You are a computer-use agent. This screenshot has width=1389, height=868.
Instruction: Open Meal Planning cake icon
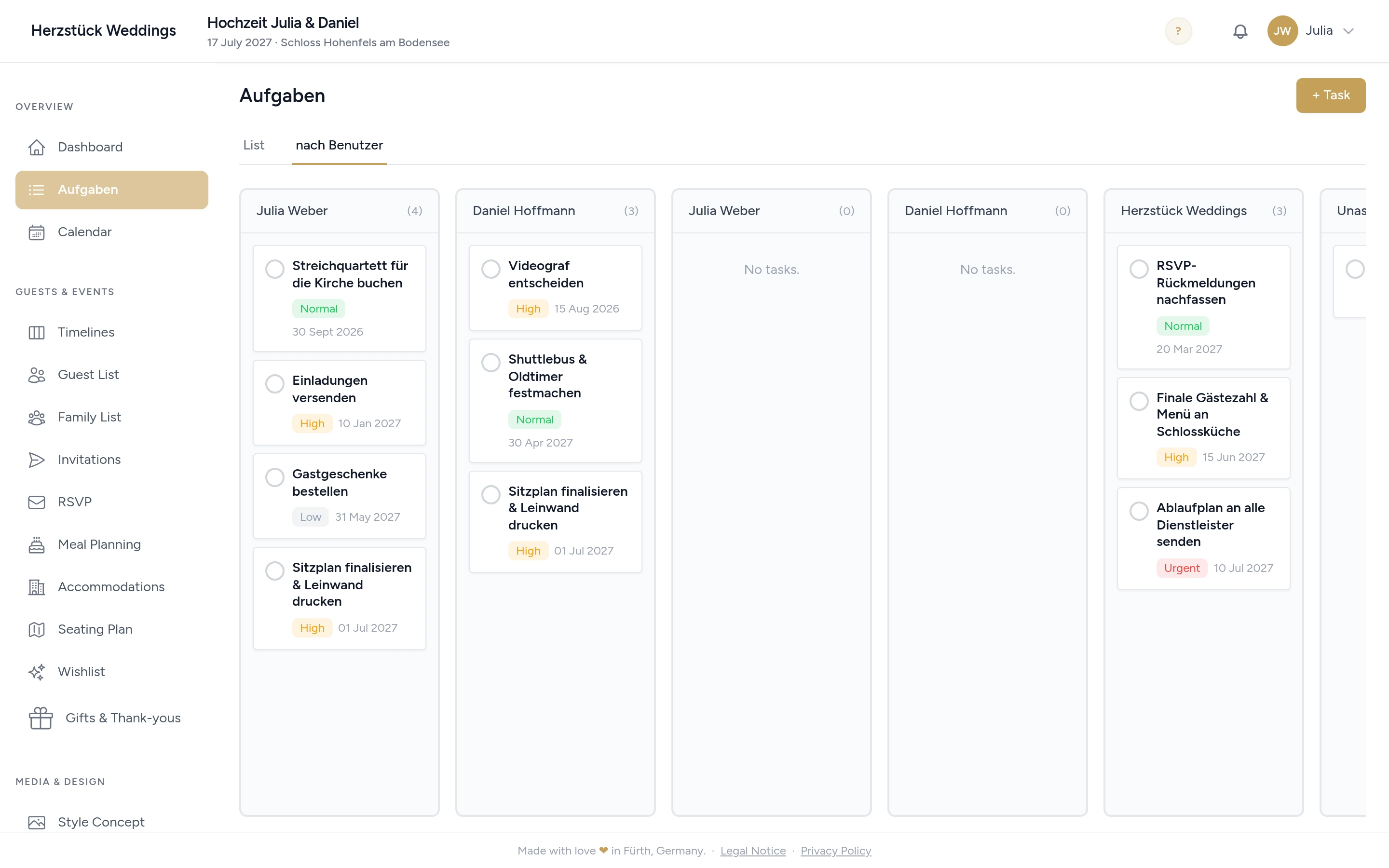coord(37,544)
